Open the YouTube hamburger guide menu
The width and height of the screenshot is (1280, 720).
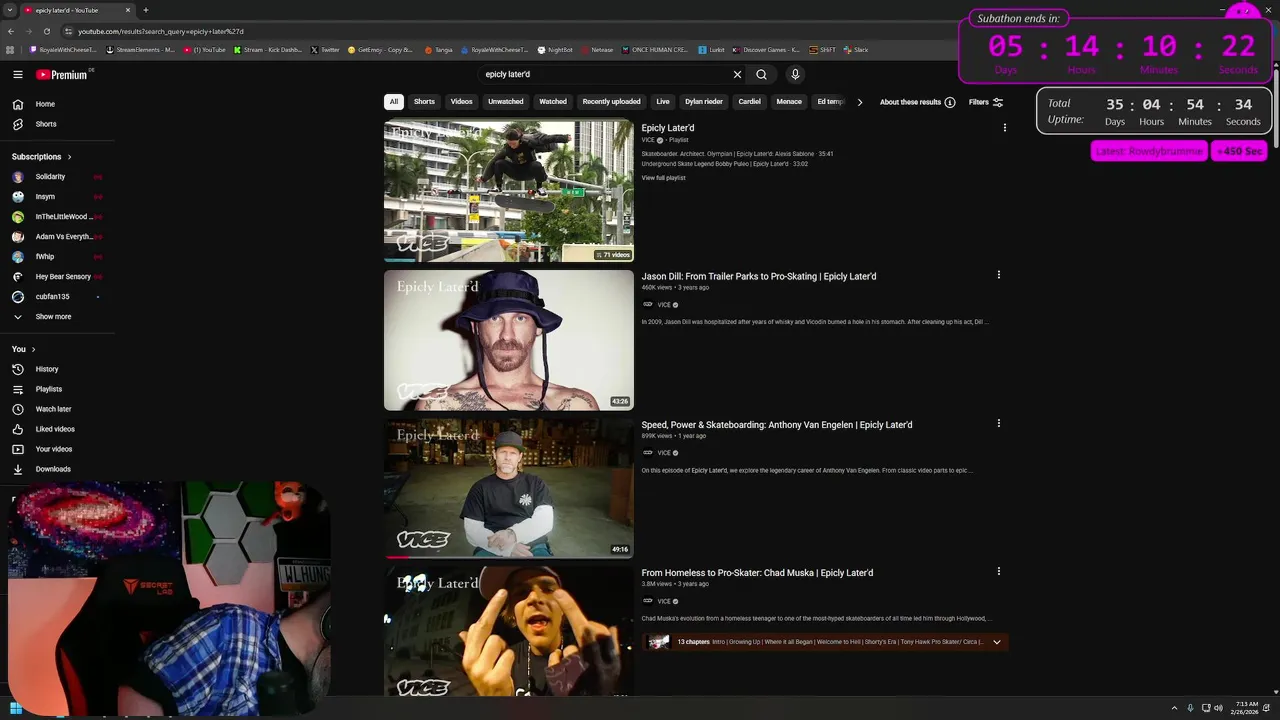point(18,74)
